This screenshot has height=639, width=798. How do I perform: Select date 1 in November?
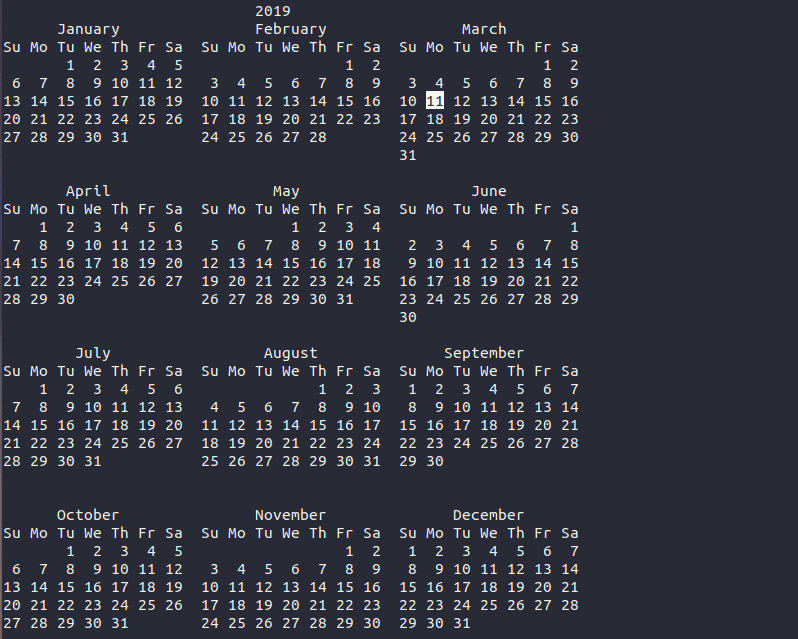(349, 551)
